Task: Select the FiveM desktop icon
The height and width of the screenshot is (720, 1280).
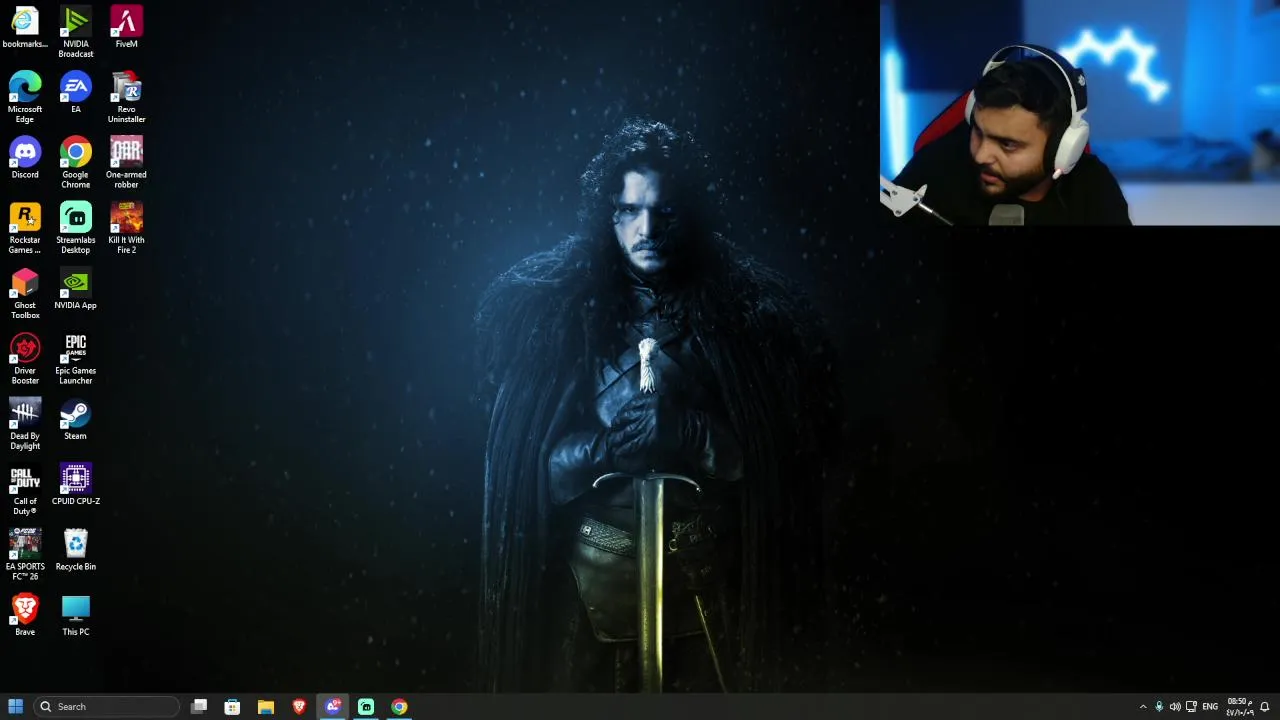Action: pos(126,27)
